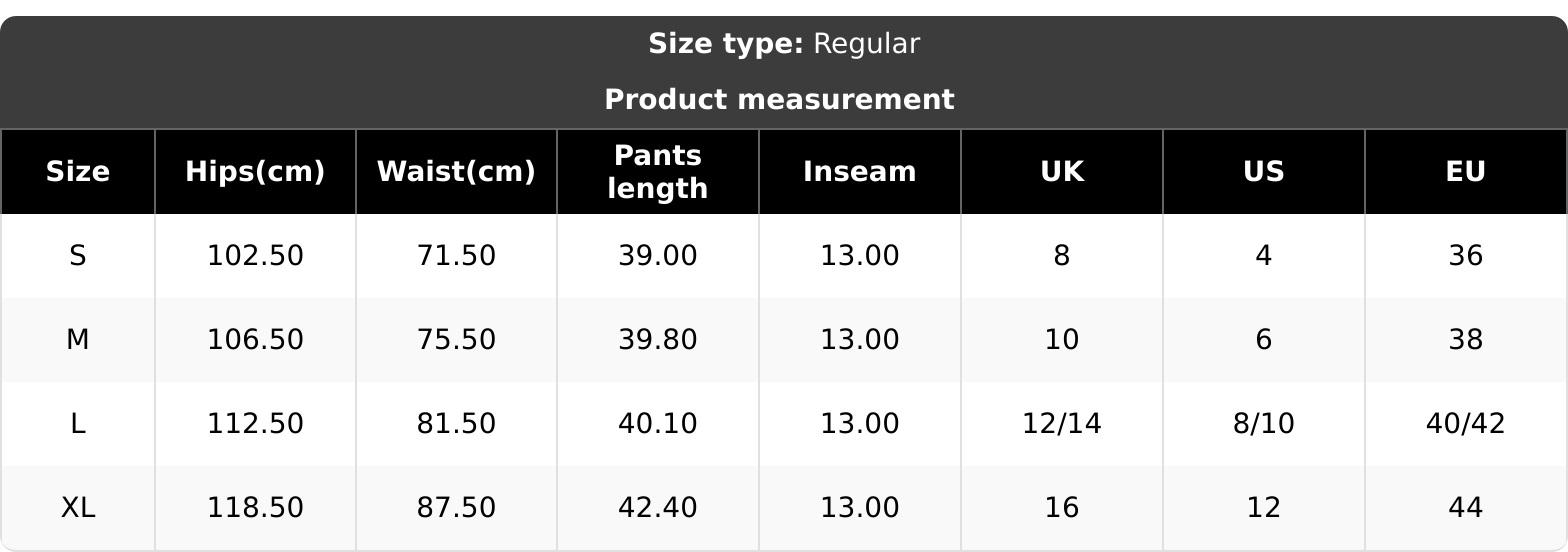Click the Size type: Regular label
Screen dimensions: 1568x552
(x=784, y=44)
